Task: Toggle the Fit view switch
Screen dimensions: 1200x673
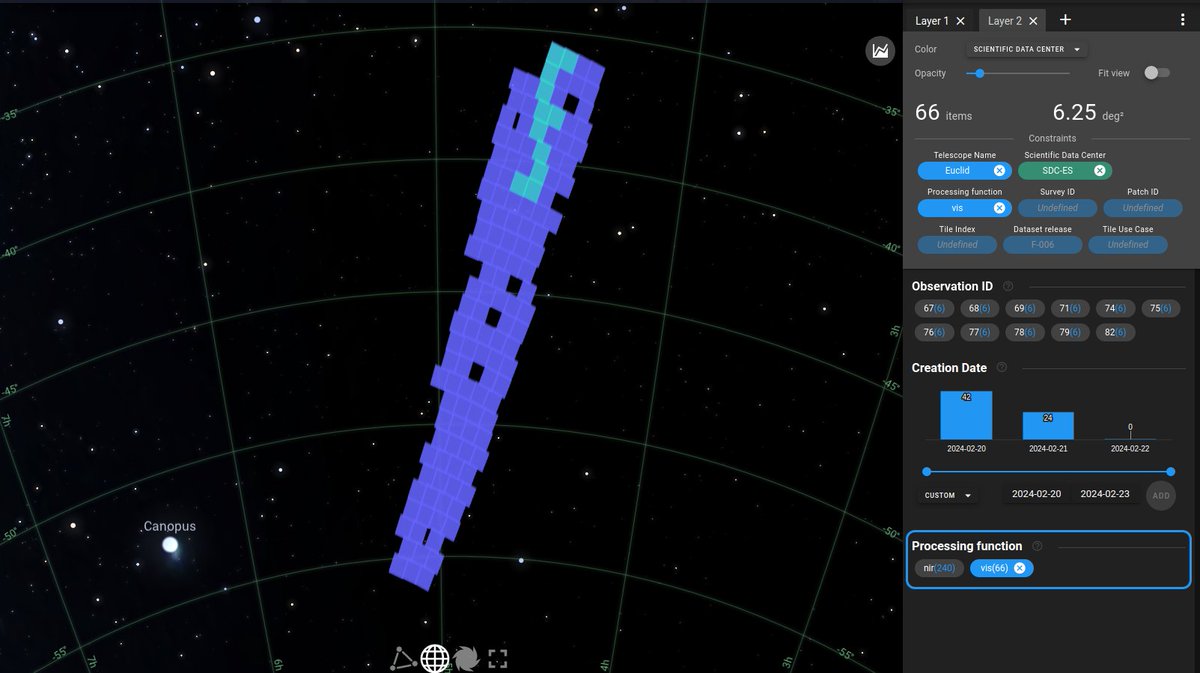Action: click(x=1156, y=73)
